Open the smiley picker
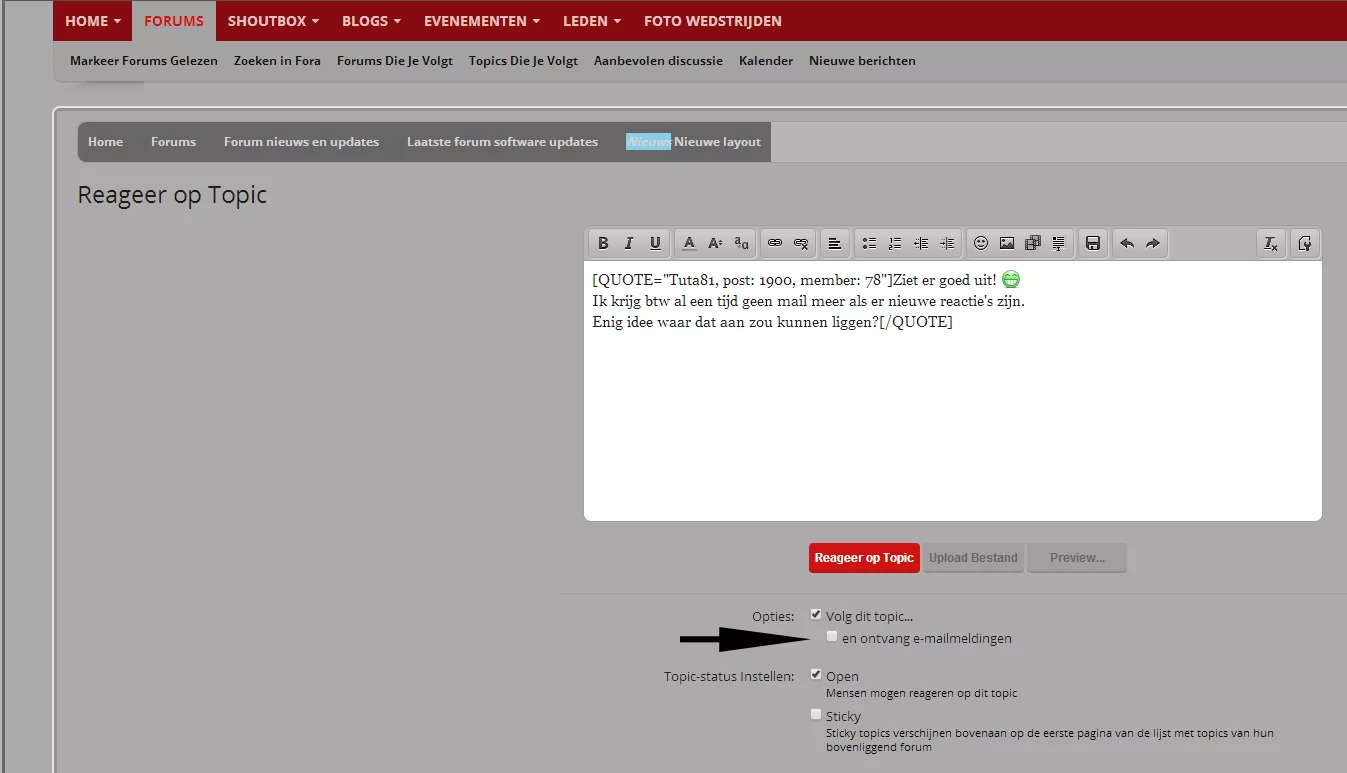Screen dimensions: 1347x773 (981, 243)
